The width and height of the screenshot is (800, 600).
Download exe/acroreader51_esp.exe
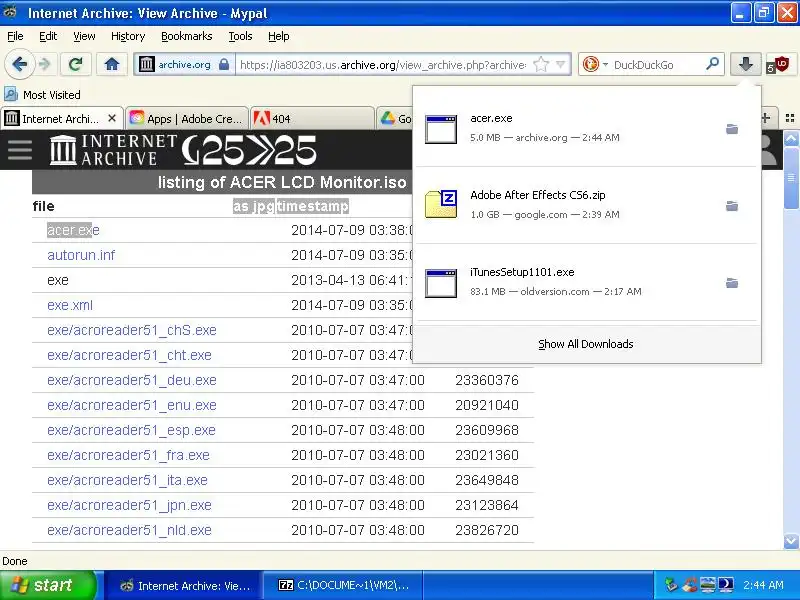coord(131,430)
